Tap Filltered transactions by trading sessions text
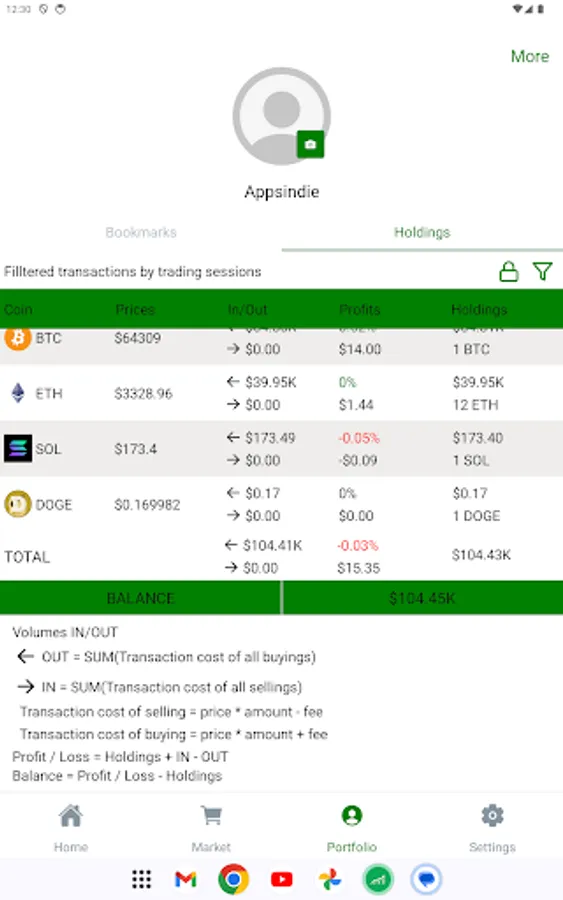 133,271
